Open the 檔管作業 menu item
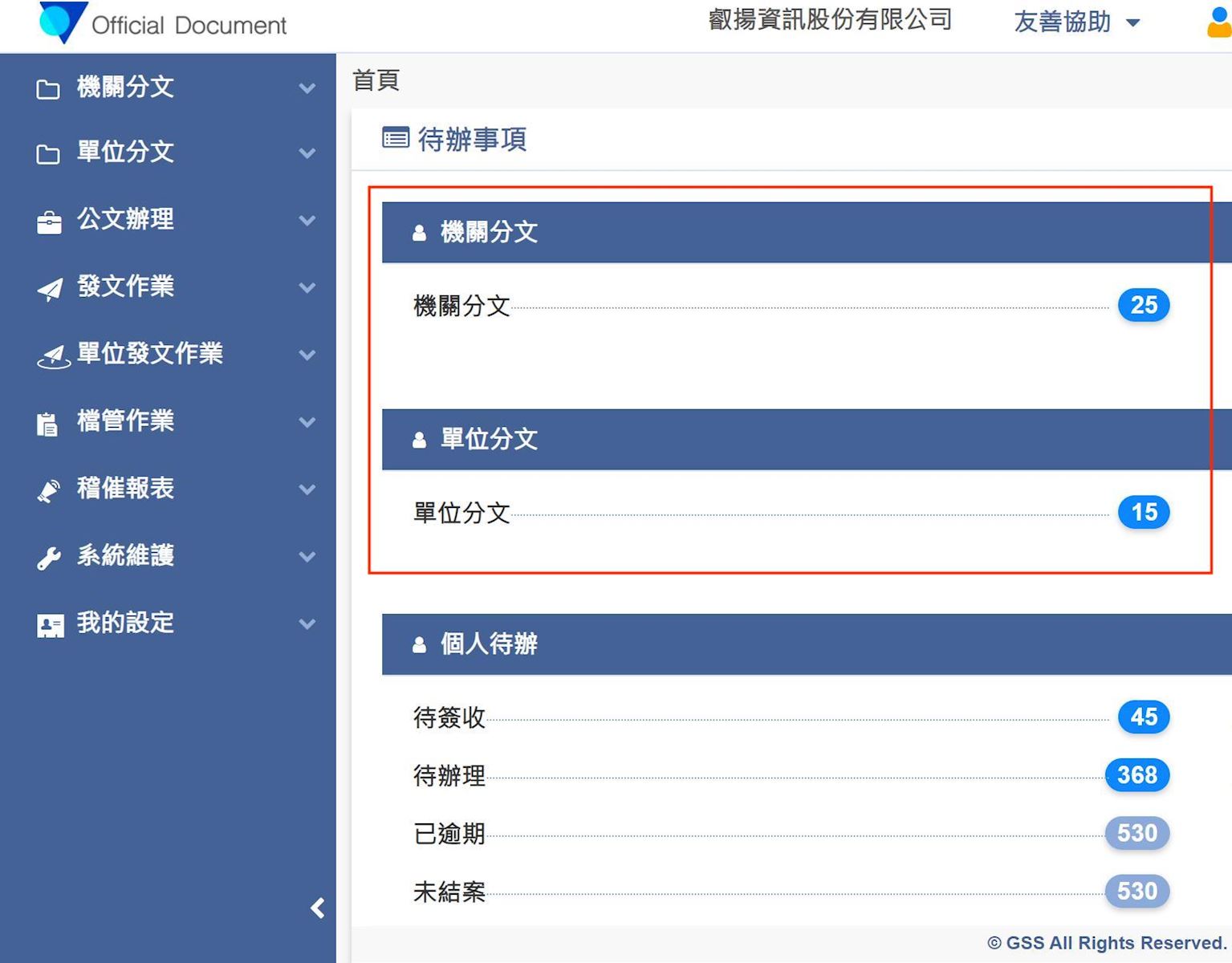 [x=125, y=421]
